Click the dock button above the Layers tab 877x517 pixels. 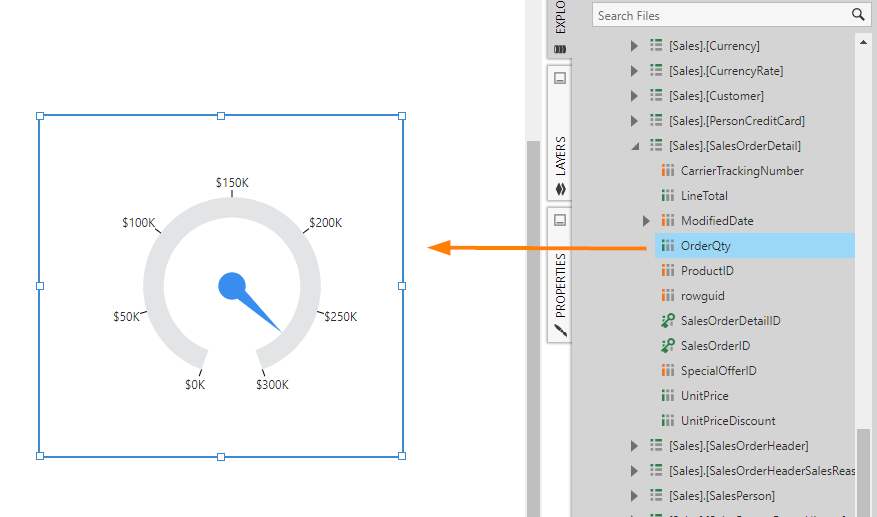[x=560, y=78]
